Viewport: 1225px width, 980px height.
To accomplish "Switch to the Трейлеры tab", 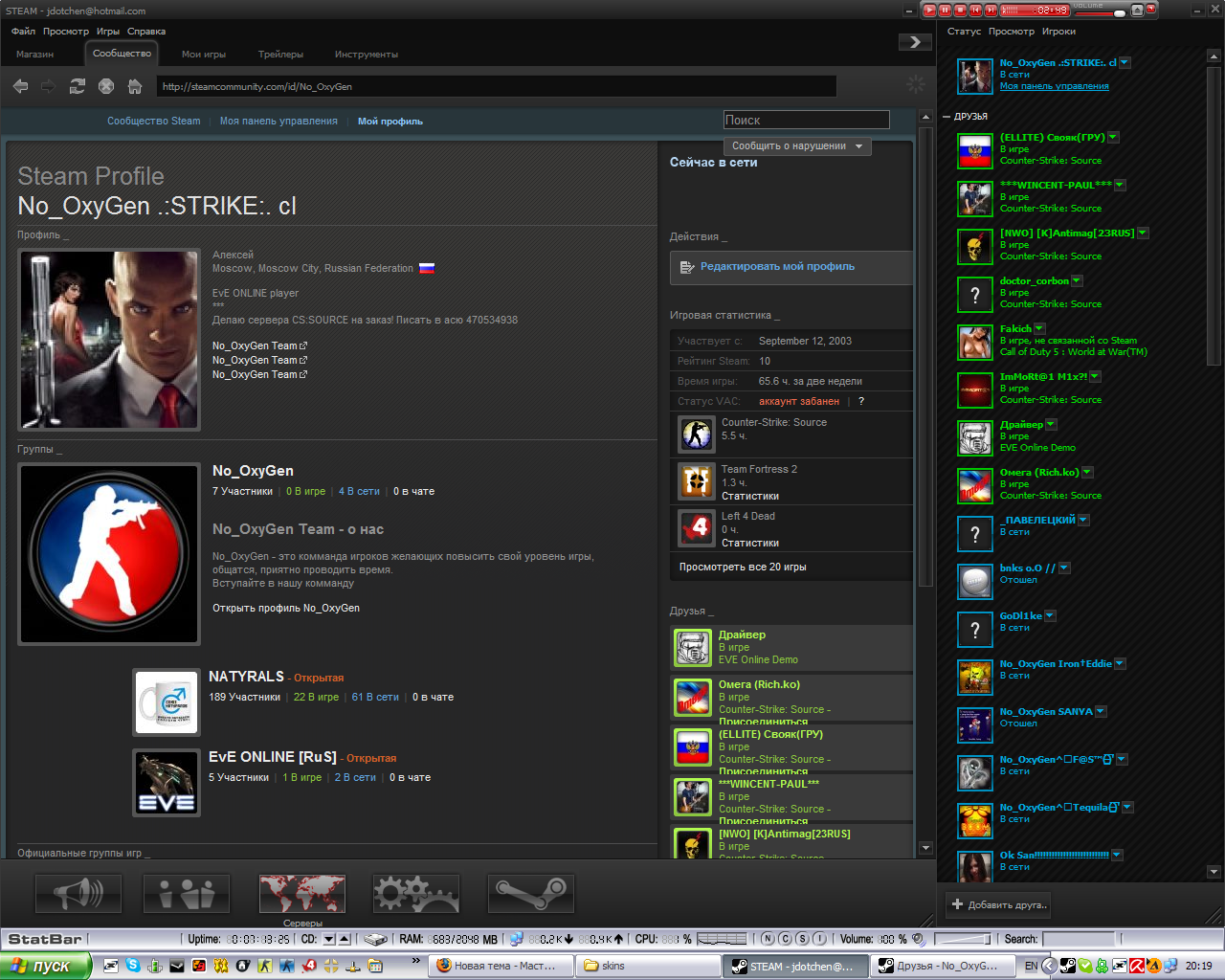I will tap(280, 55).
